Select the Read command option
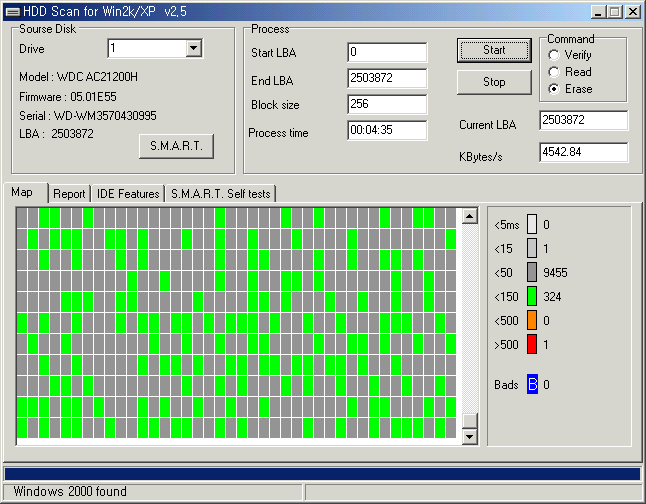This screenshot has width=646, height=504. (x=554, y=72)
